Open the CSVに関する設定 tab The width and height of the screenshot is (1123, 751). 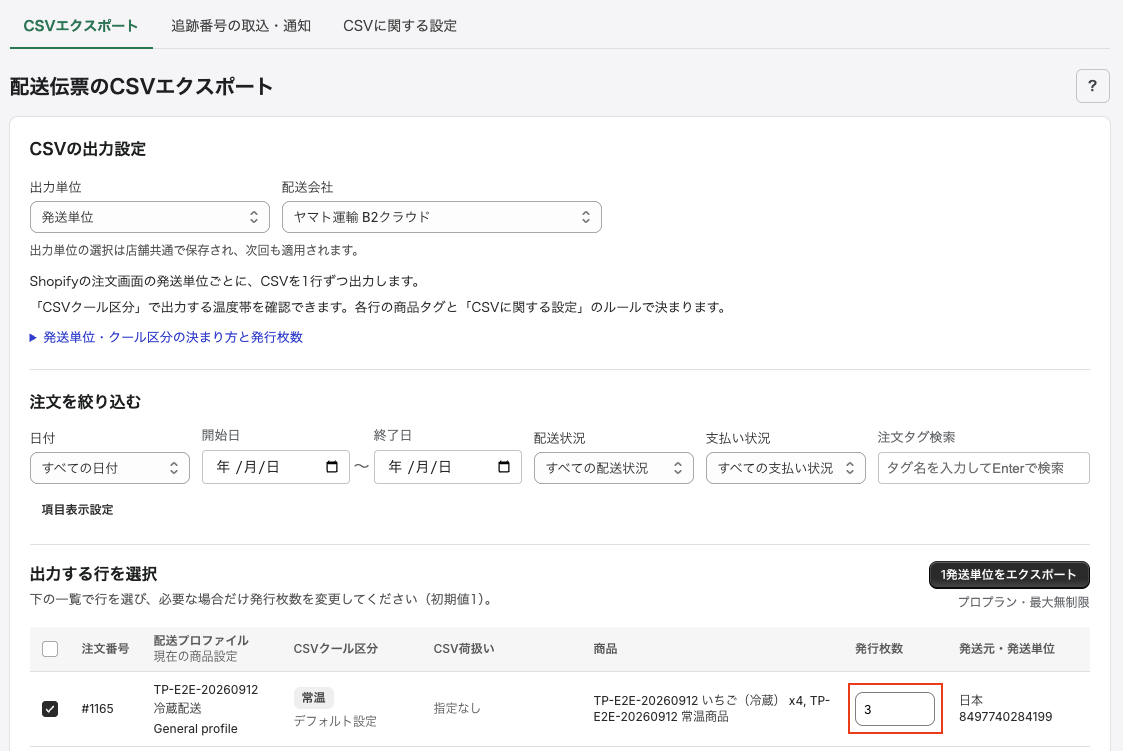pos(400,26)
